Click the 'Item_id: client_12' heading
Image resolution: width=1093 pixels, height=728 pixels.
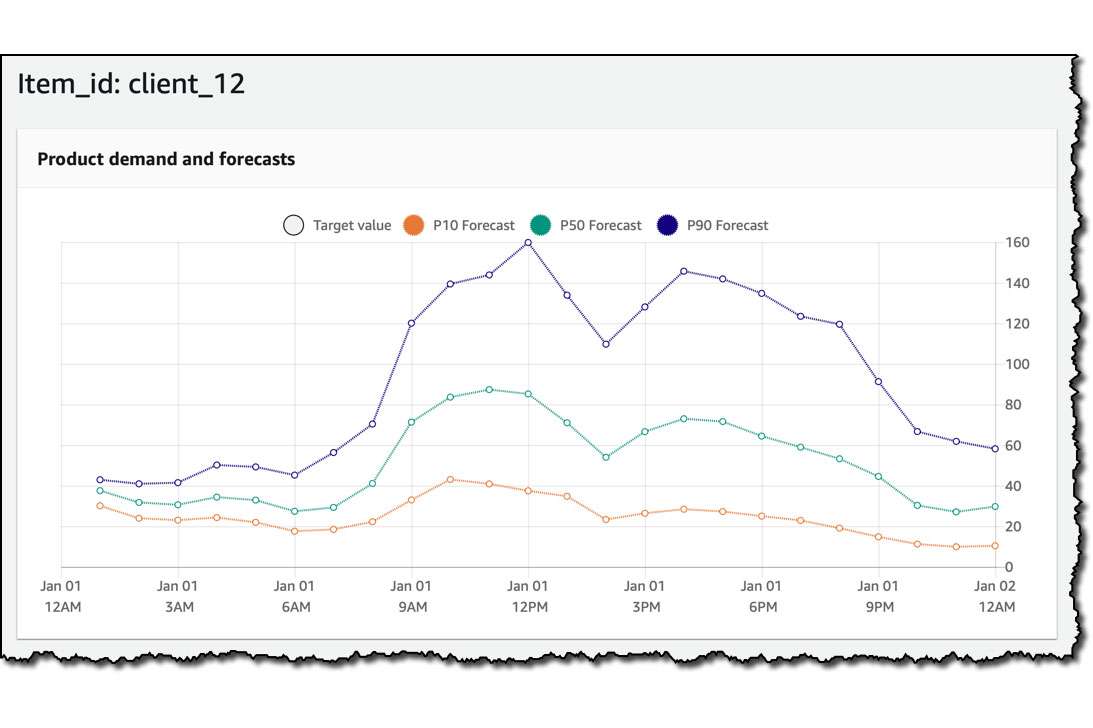tap(131, 84)
